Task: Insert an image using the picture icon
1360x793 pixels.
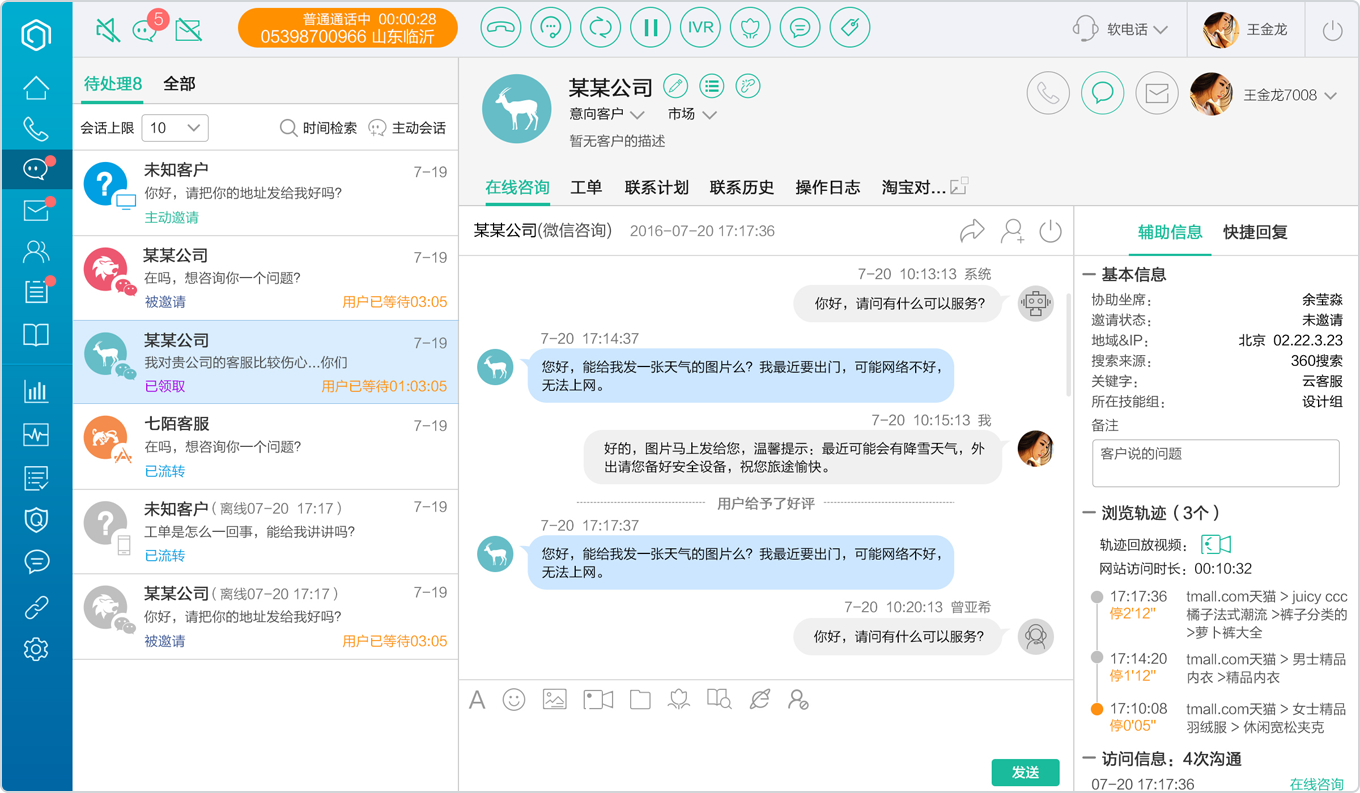Action: pos(555,699)
